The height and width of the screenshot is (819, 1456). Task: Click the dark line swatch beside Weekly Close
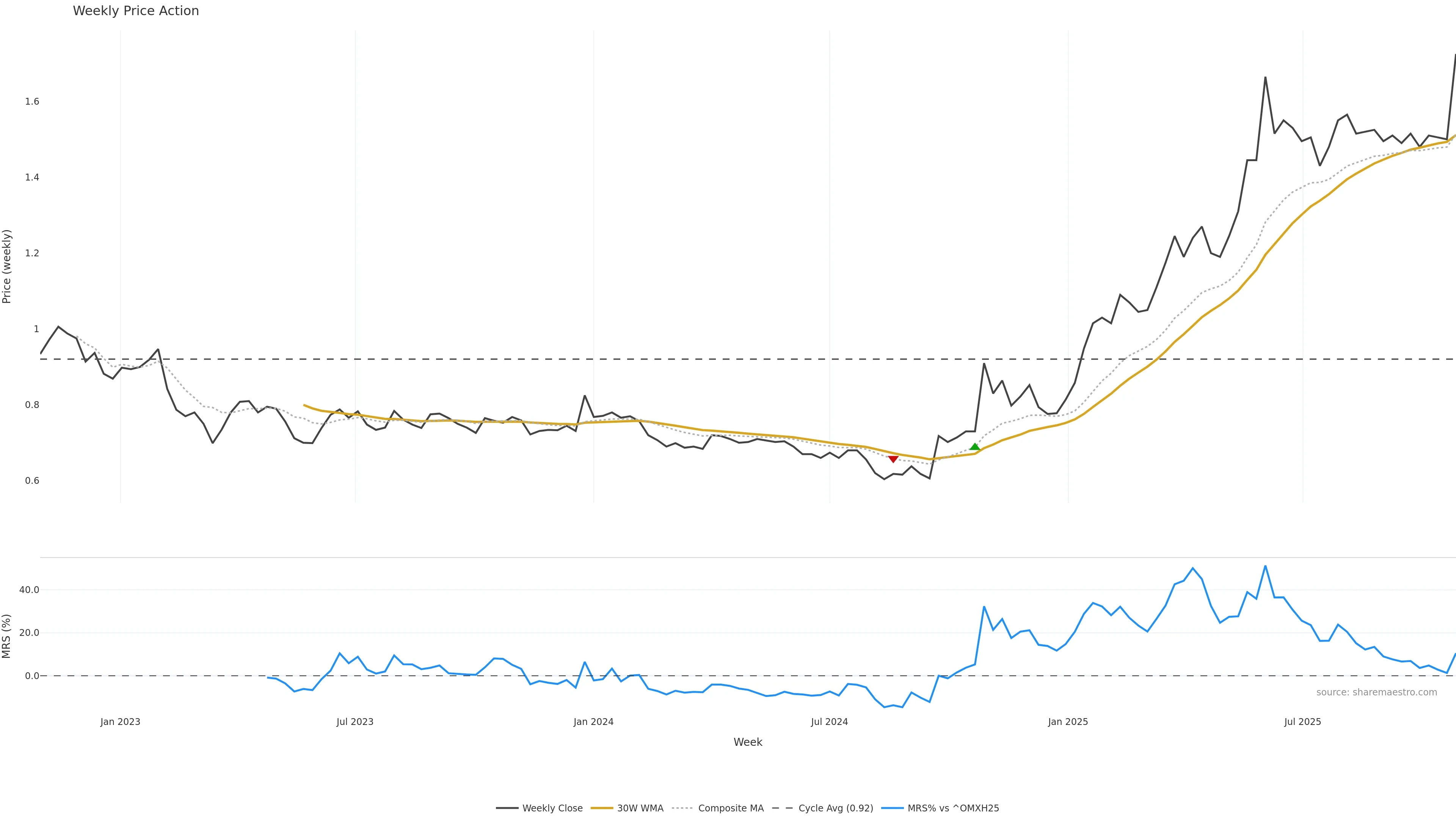click(x=507, y=808)
